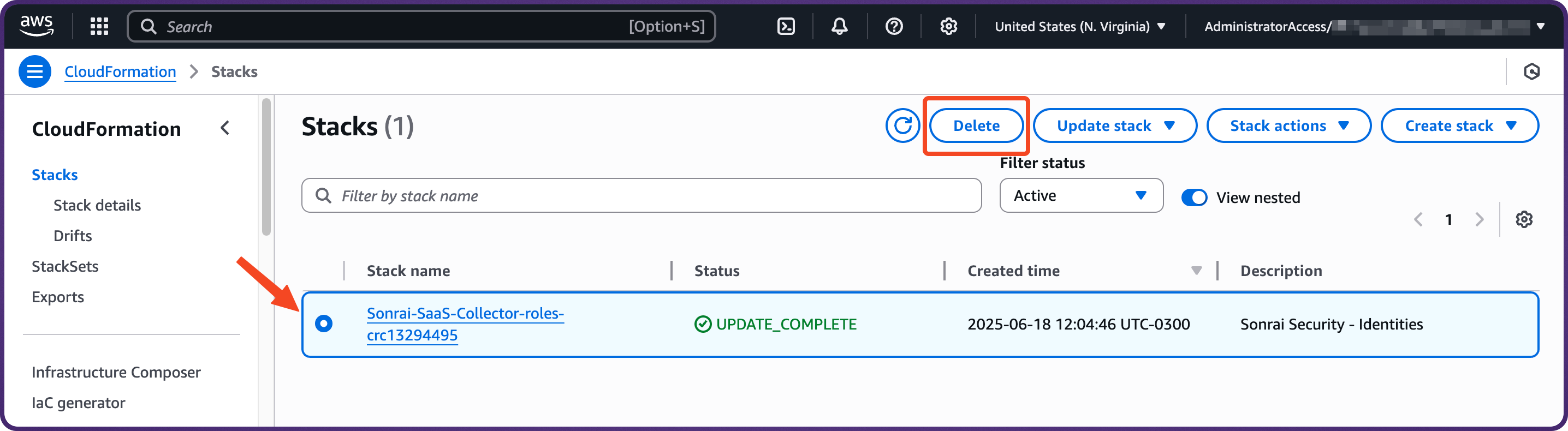
Task: Refresh the stacks list
Action: 902,126
